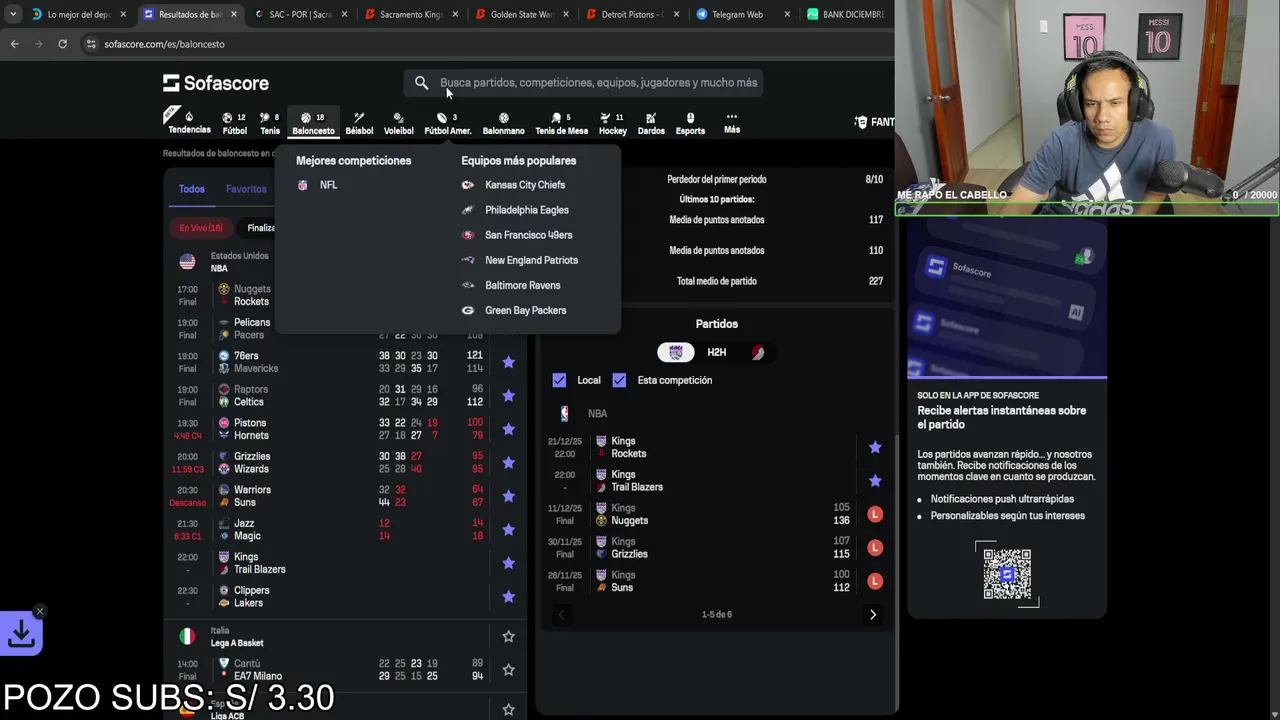
Task: Go to next page of Partidos
Action: 872,614
